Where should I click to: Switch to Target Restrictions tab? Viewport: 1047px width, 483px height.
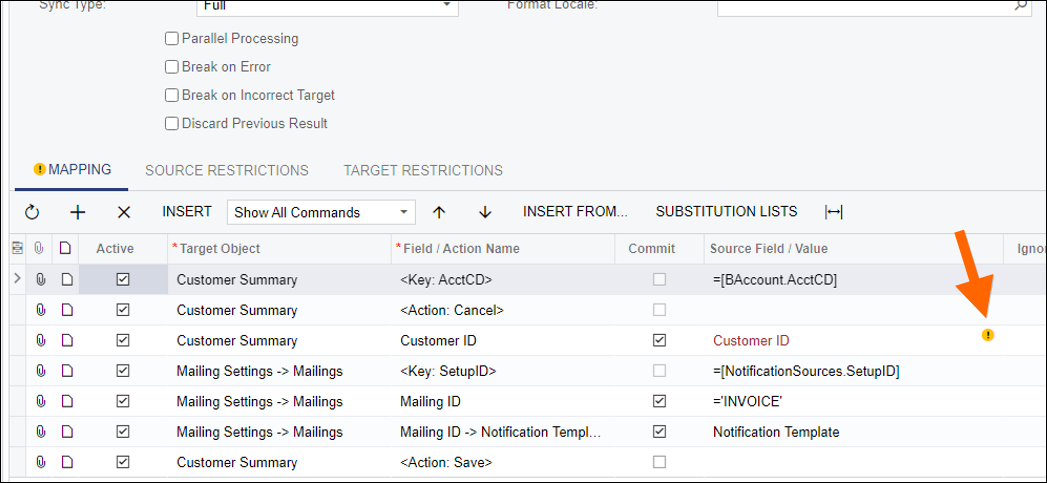423,171
